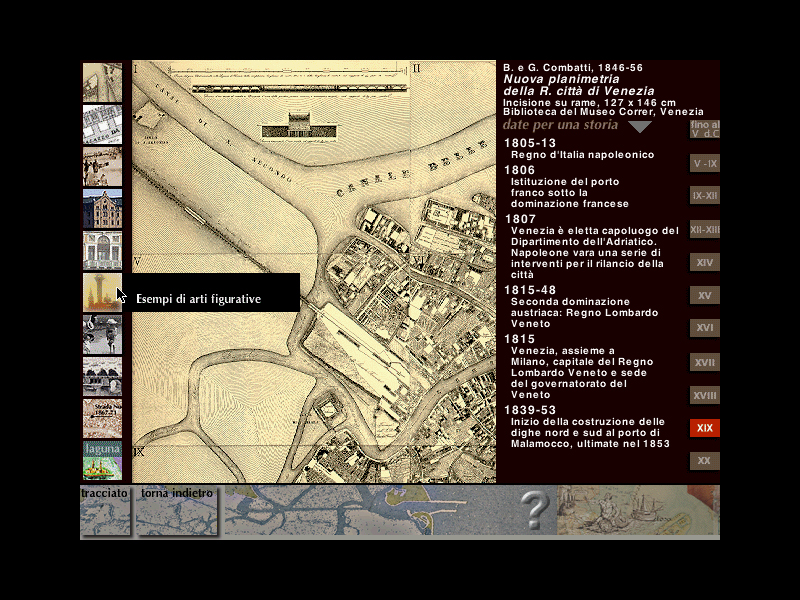Open the 'Esempi di arti figurative' thumbnail
Image resolution: width=800 pixels, height=600 pixels.
tap(103, 292)
